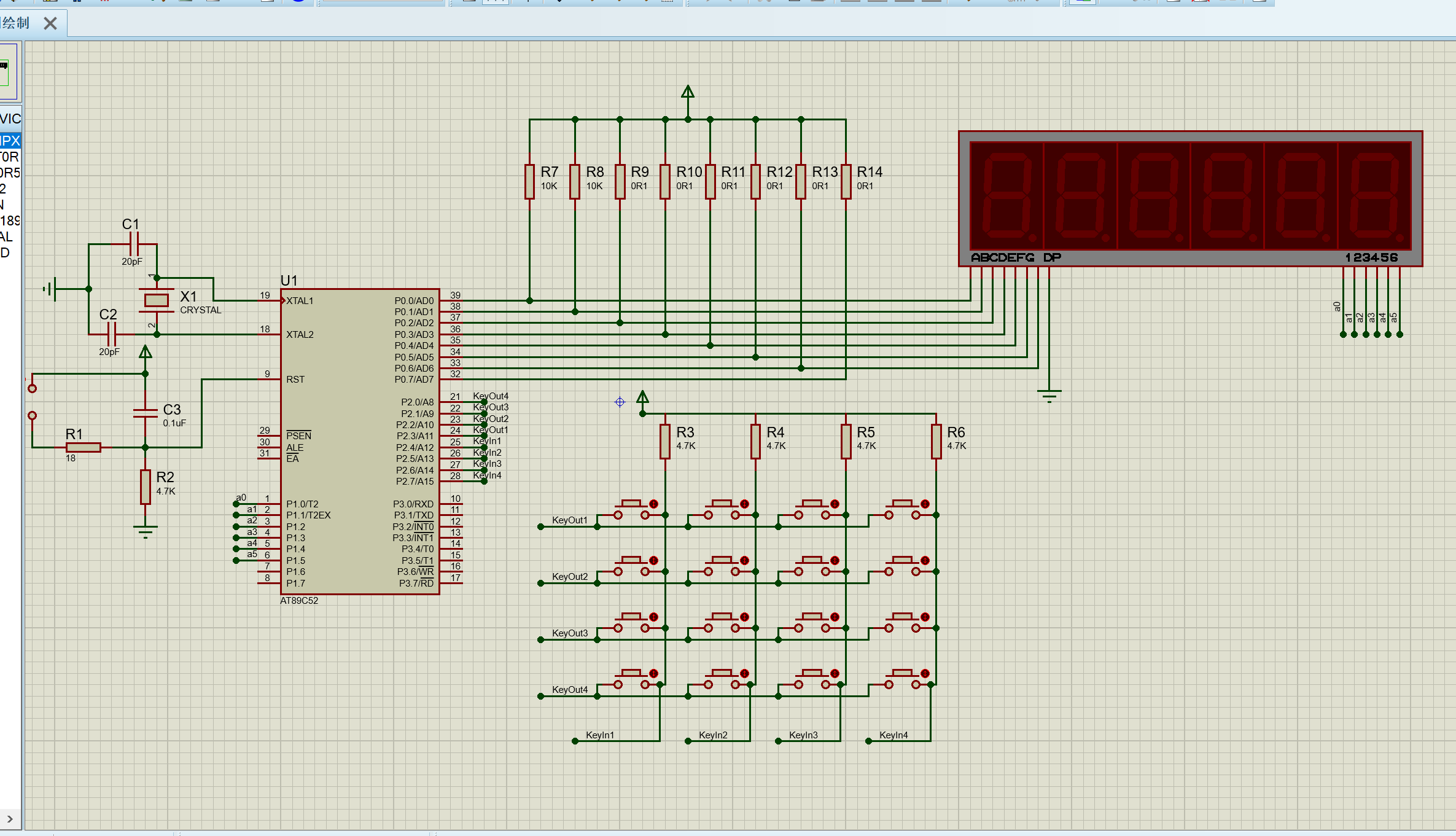Toggle latch dot of KeyOut1 row button under R5
Image resolution: width=1456 pixels, height=836 pixels.
pyautogui.click(x=835, y=504)
